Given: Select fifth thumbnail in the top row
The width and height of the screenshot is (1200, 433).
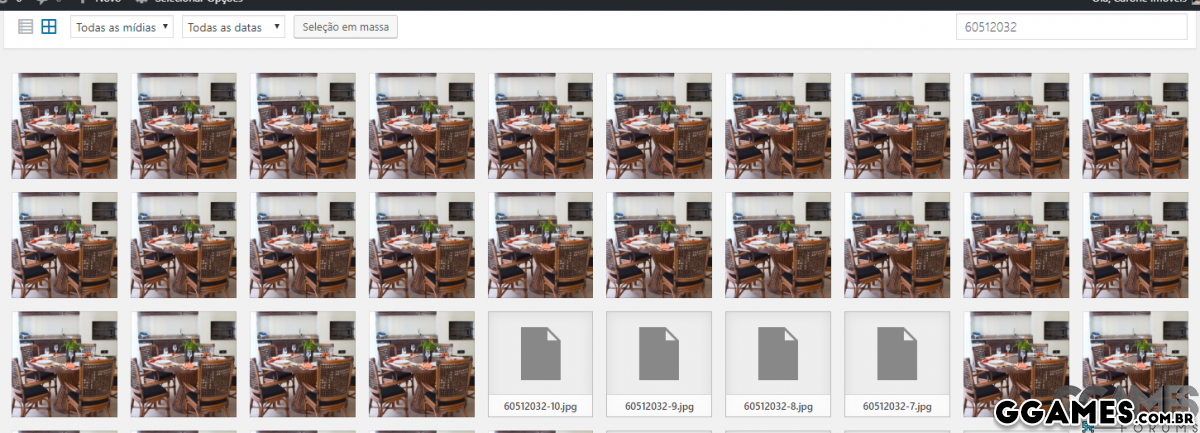Looking at the screenshot, I should click(x=540, y=126).
